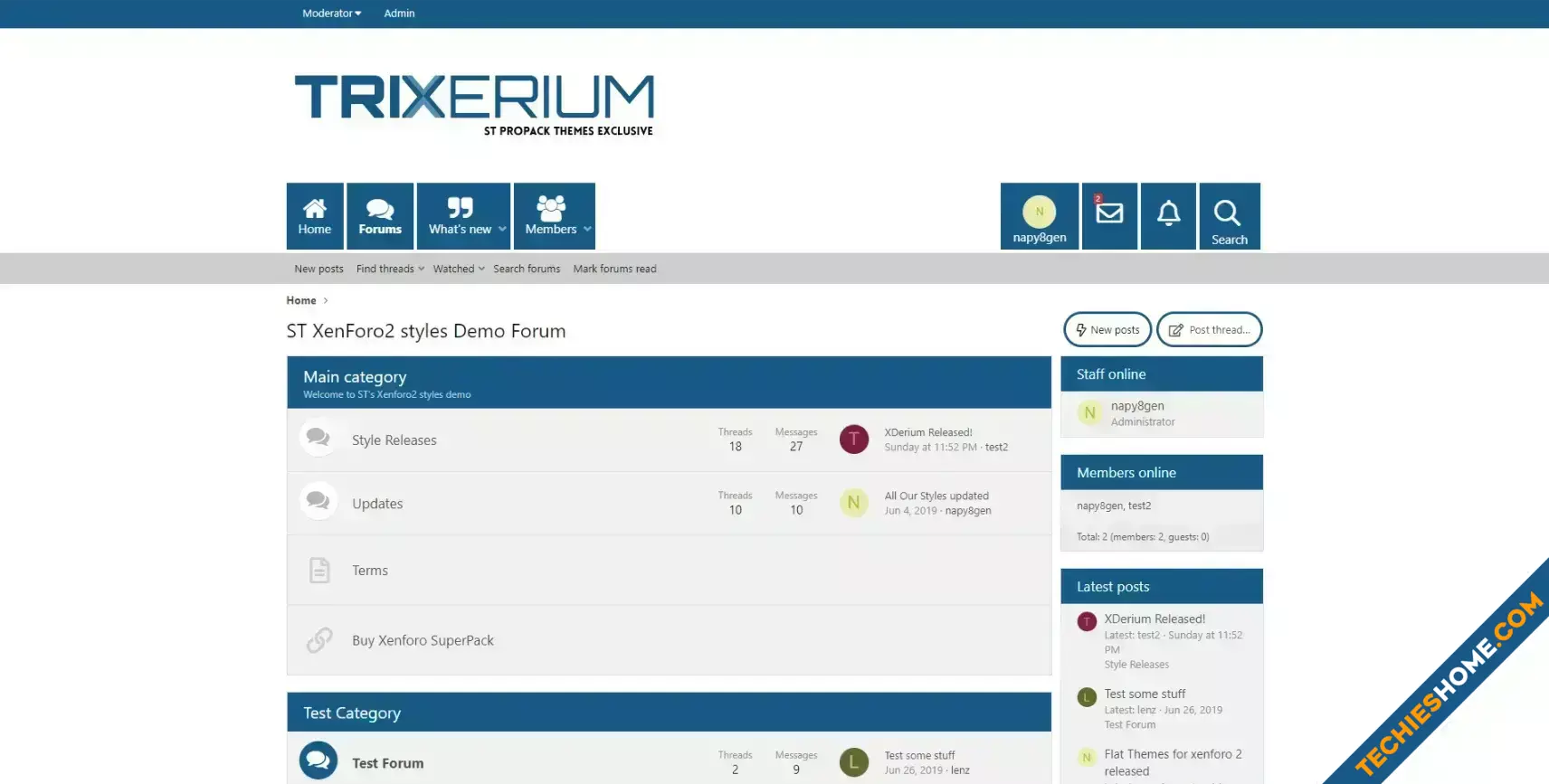Open the Staff online header
This screenshot has width=1549, height=784.
(1111, 374)
